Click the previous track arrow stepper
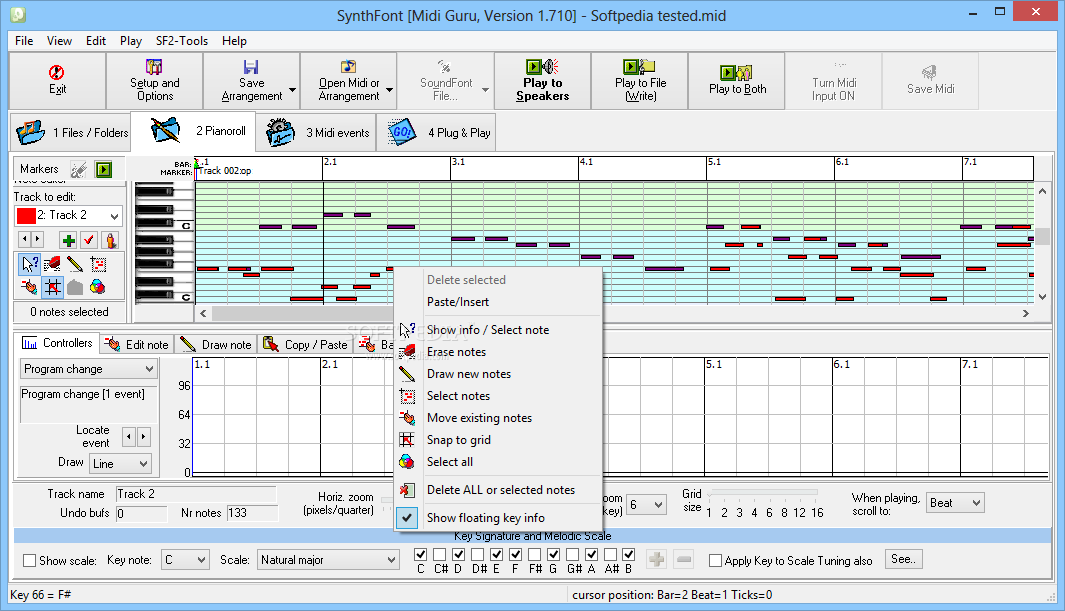Image resolution: width=1065 pixels, height=611 pixels. (24, 239)
